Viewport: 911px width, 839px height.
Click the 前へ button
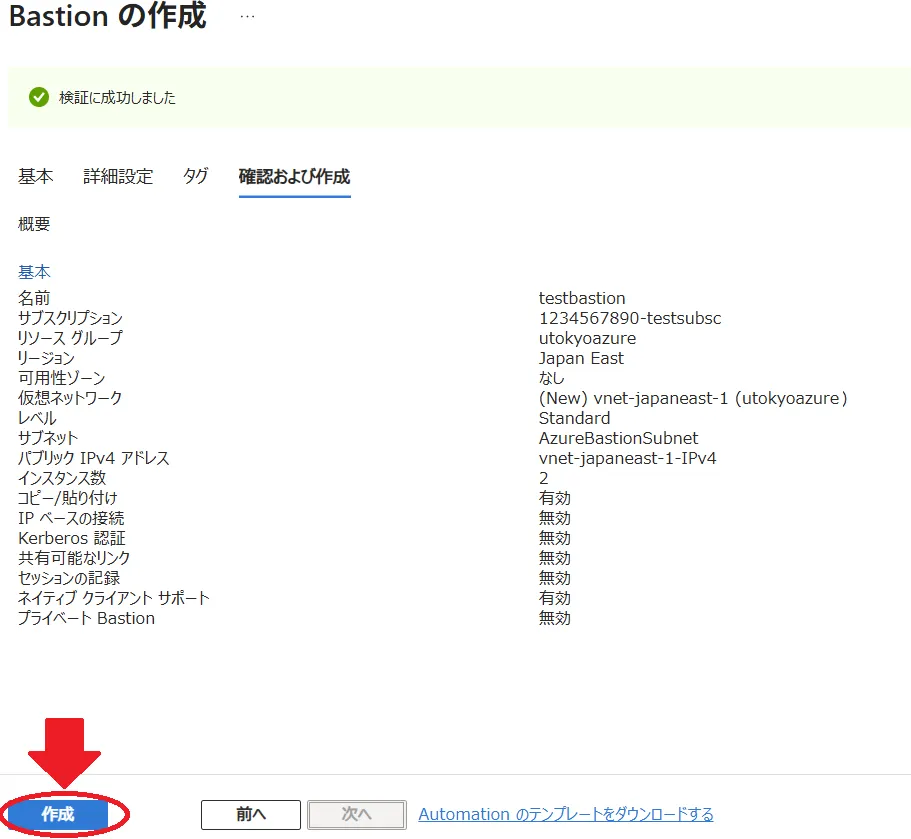click(x=250, y=814)
